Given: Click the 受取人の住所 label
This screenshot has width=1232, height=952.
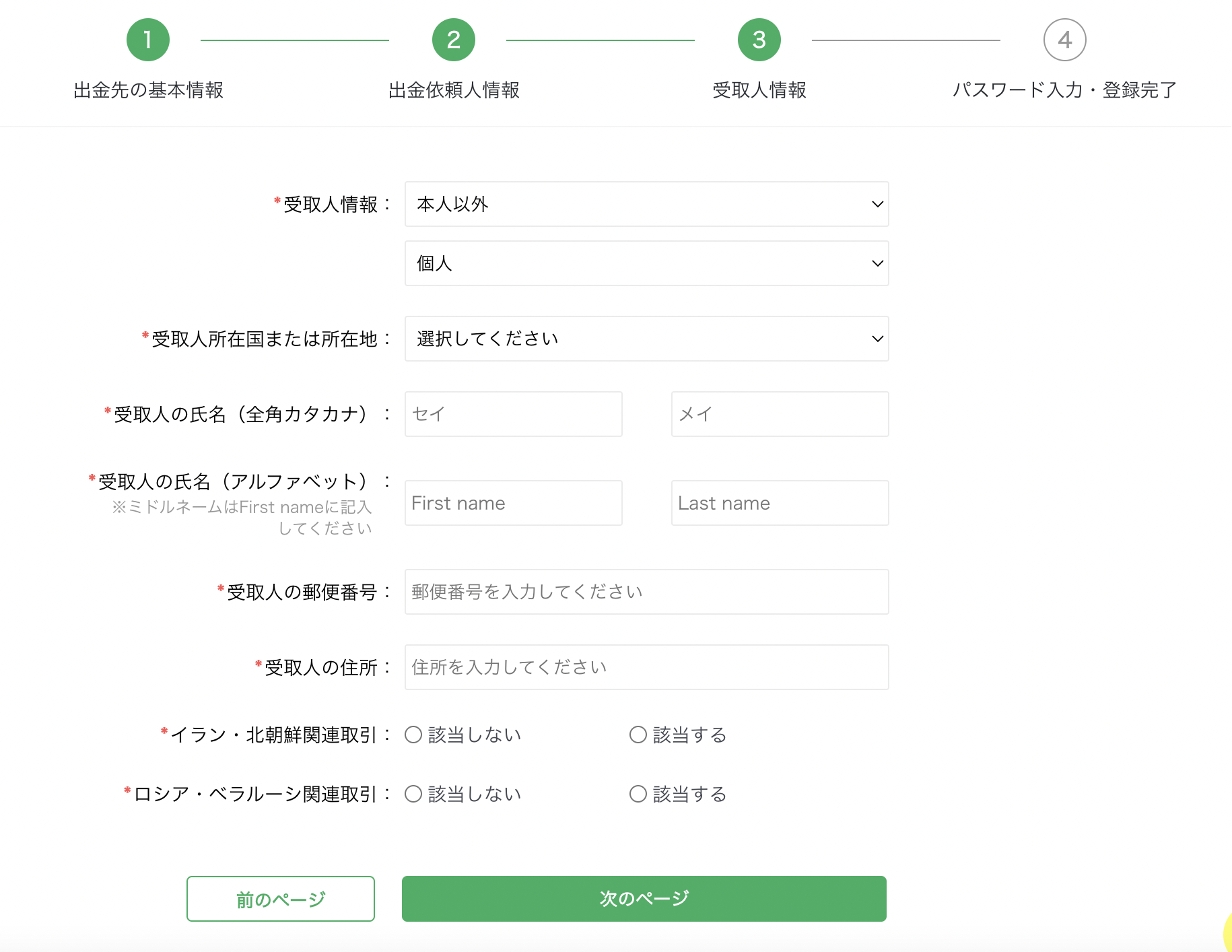Looking at the screenshot, I should (x=320, y=667).
